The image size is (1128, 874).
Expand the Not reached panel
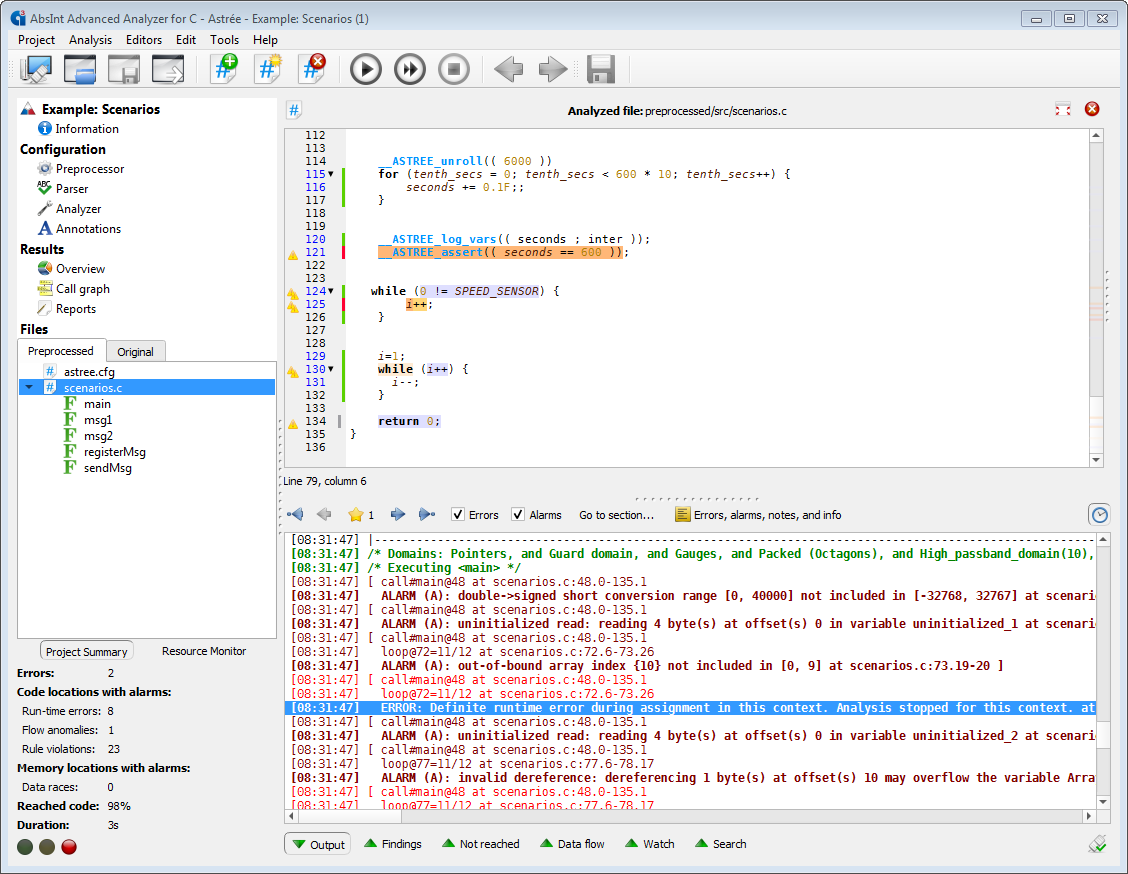[x=481, y=844]
